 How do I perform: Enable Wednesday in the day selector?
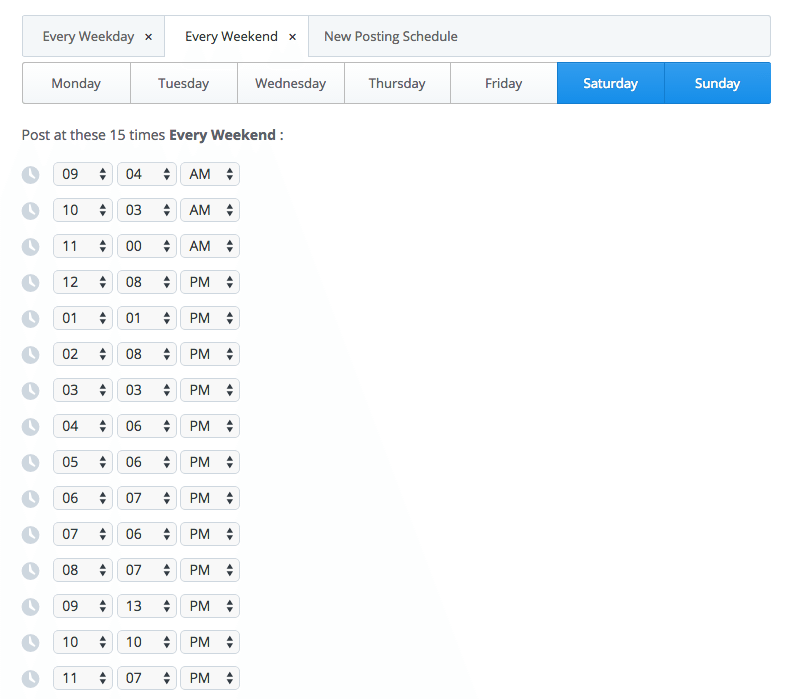[x=290, y=83]
